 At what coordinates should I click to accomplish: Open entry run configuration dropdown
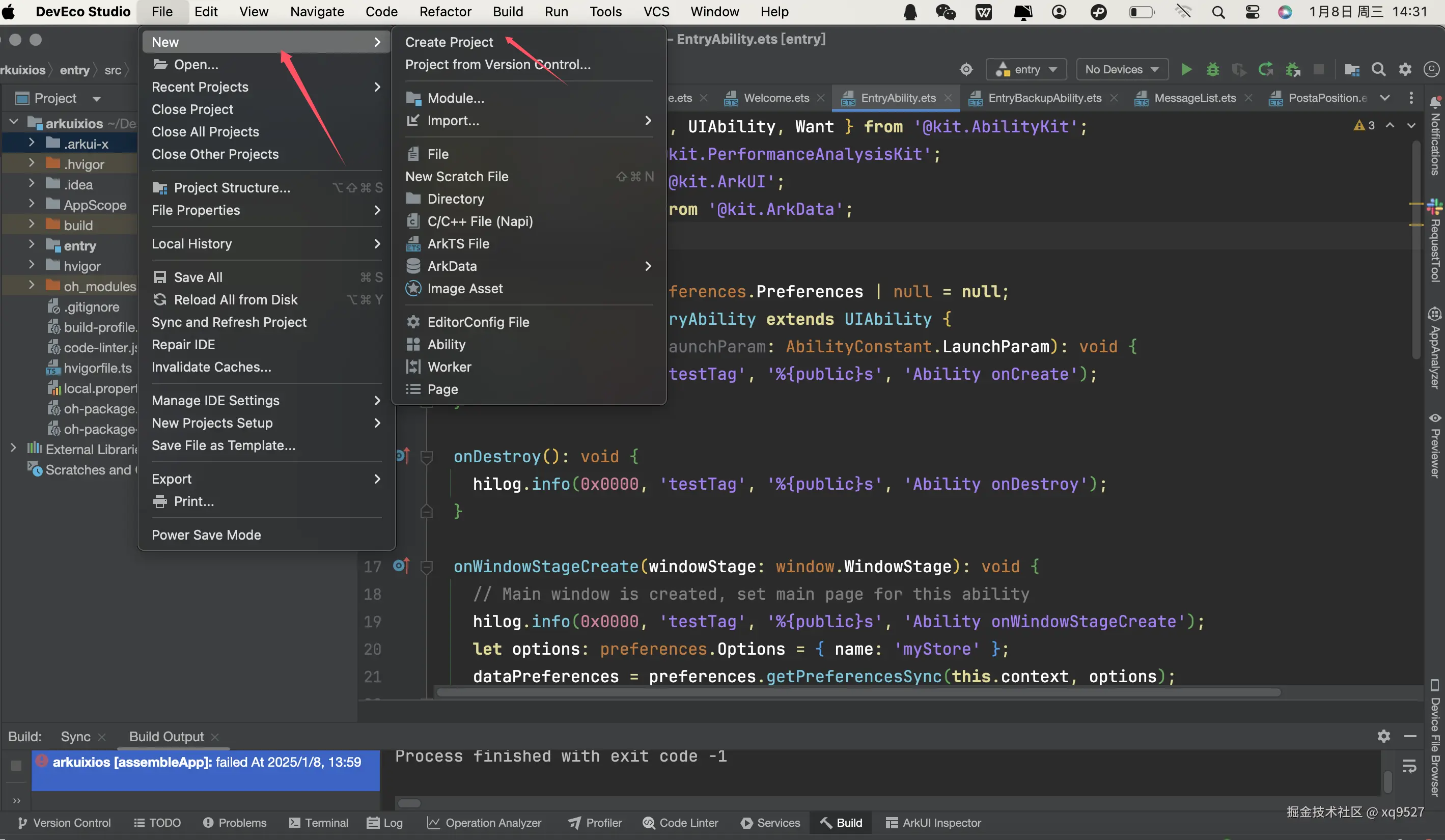[x=1026, y=69]
